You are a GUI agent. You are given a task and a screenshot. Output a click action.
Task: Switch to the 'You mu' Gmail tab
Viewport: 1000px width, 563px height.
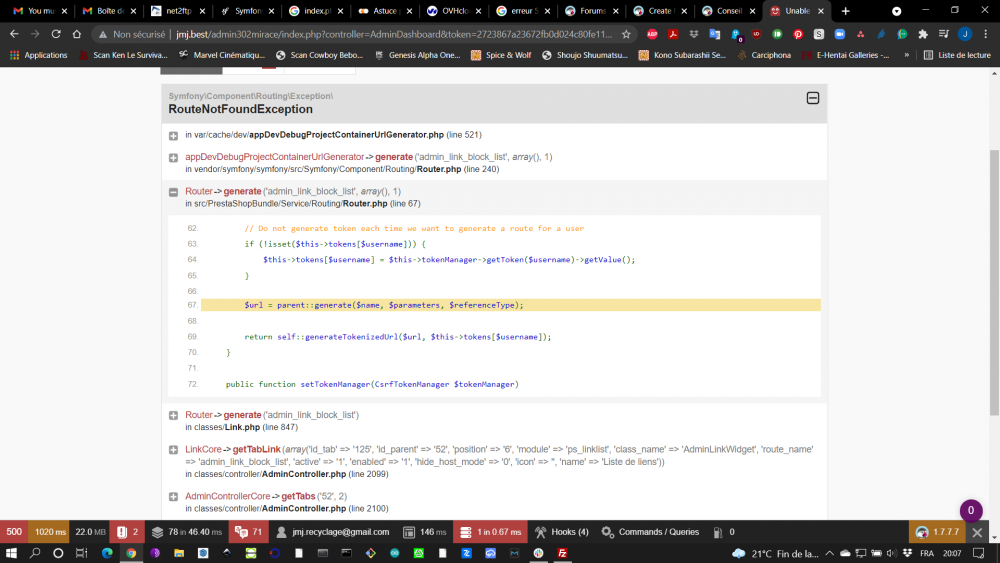coord(40,11)
